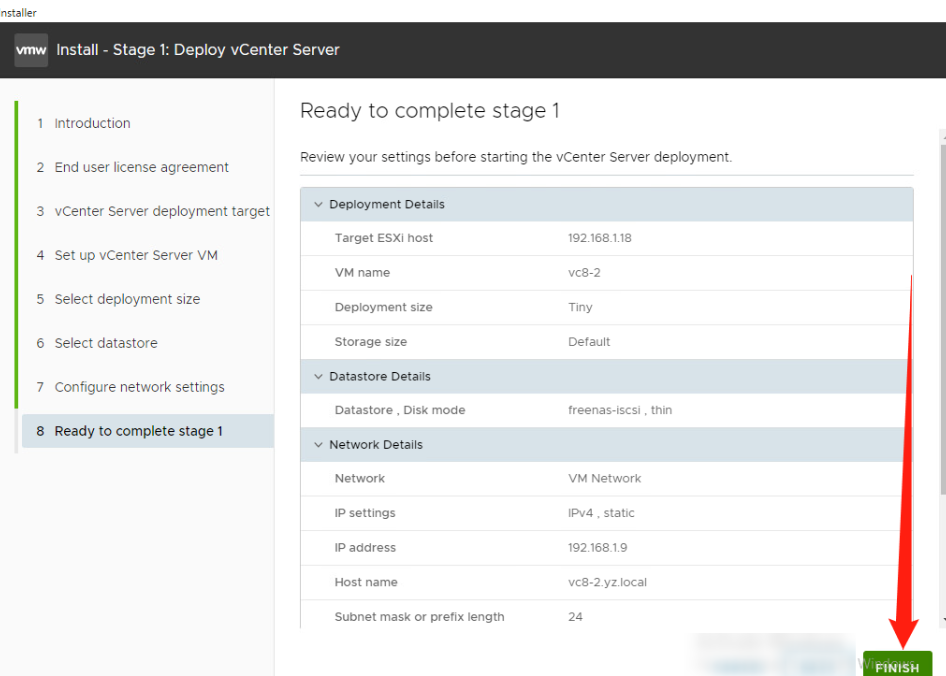This screenshot has width=946, height=676.
Task: Click the installer title bar text
Action: 17,12
